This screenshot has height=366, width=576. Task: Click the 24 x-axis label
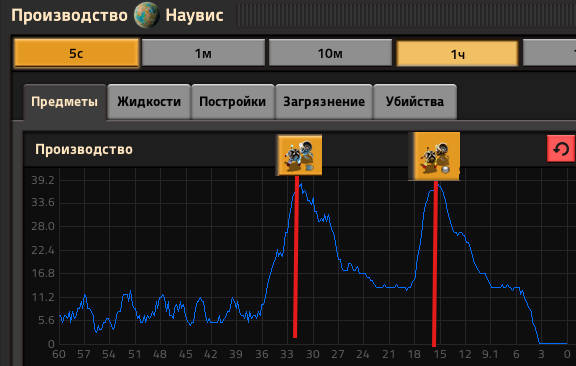(363, 354)
